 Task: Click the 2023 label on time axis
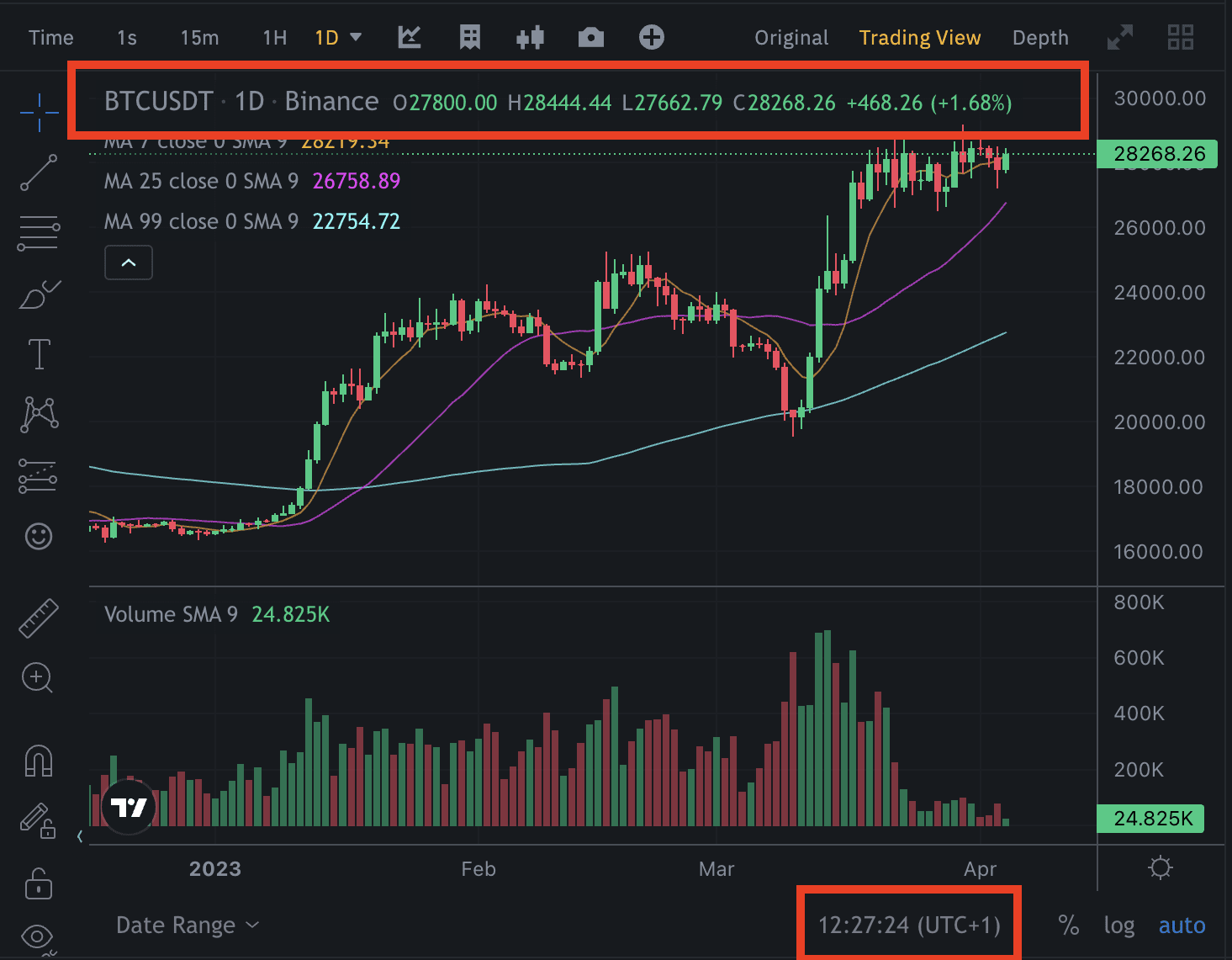pos(215,869)
